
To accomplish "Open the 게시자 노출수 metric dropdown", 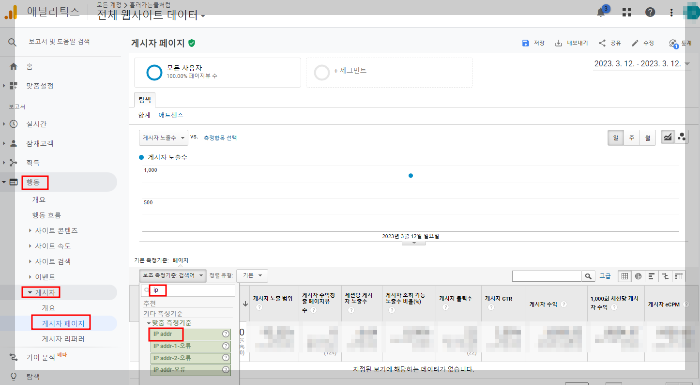I will pyautogui.click(x=163, y=138).
